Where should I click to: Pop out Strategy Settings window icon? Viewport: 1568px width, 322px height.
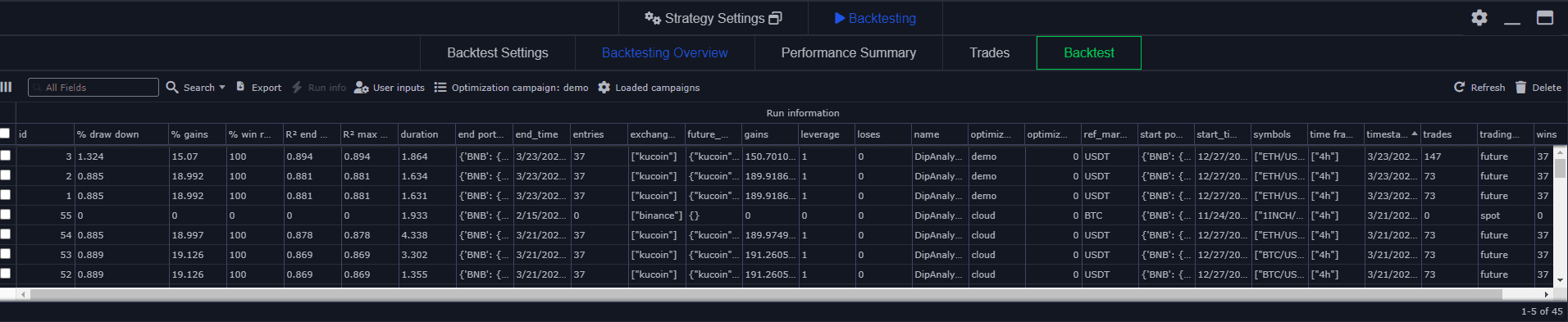point(775,18)
